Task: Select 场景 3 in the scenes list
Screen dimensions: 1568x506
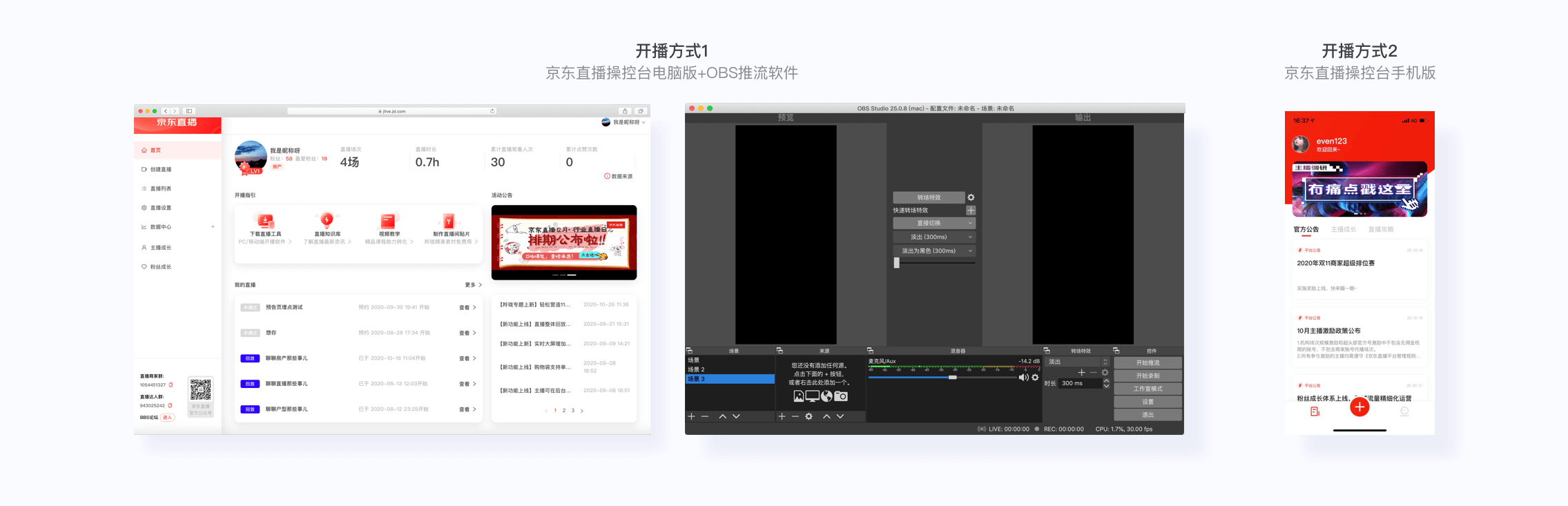Action: point(730,379)
